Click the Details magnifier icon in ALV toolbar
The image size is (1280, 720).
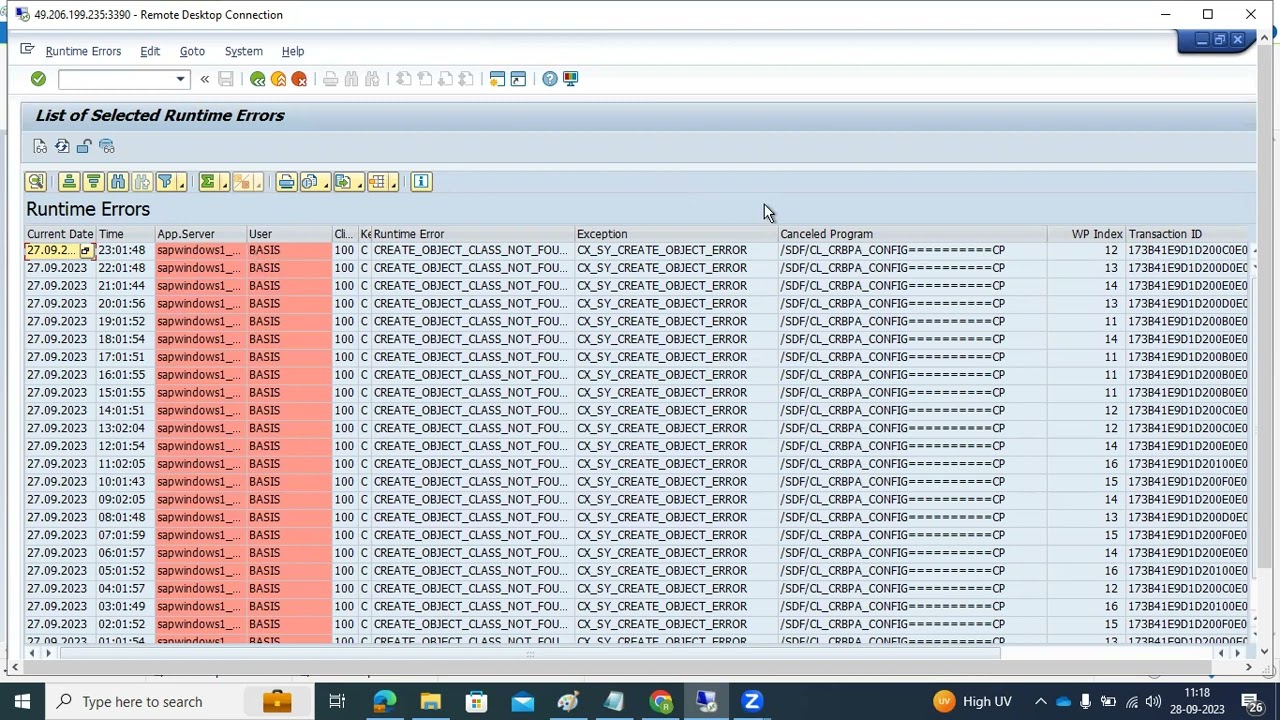coord(36,182)
